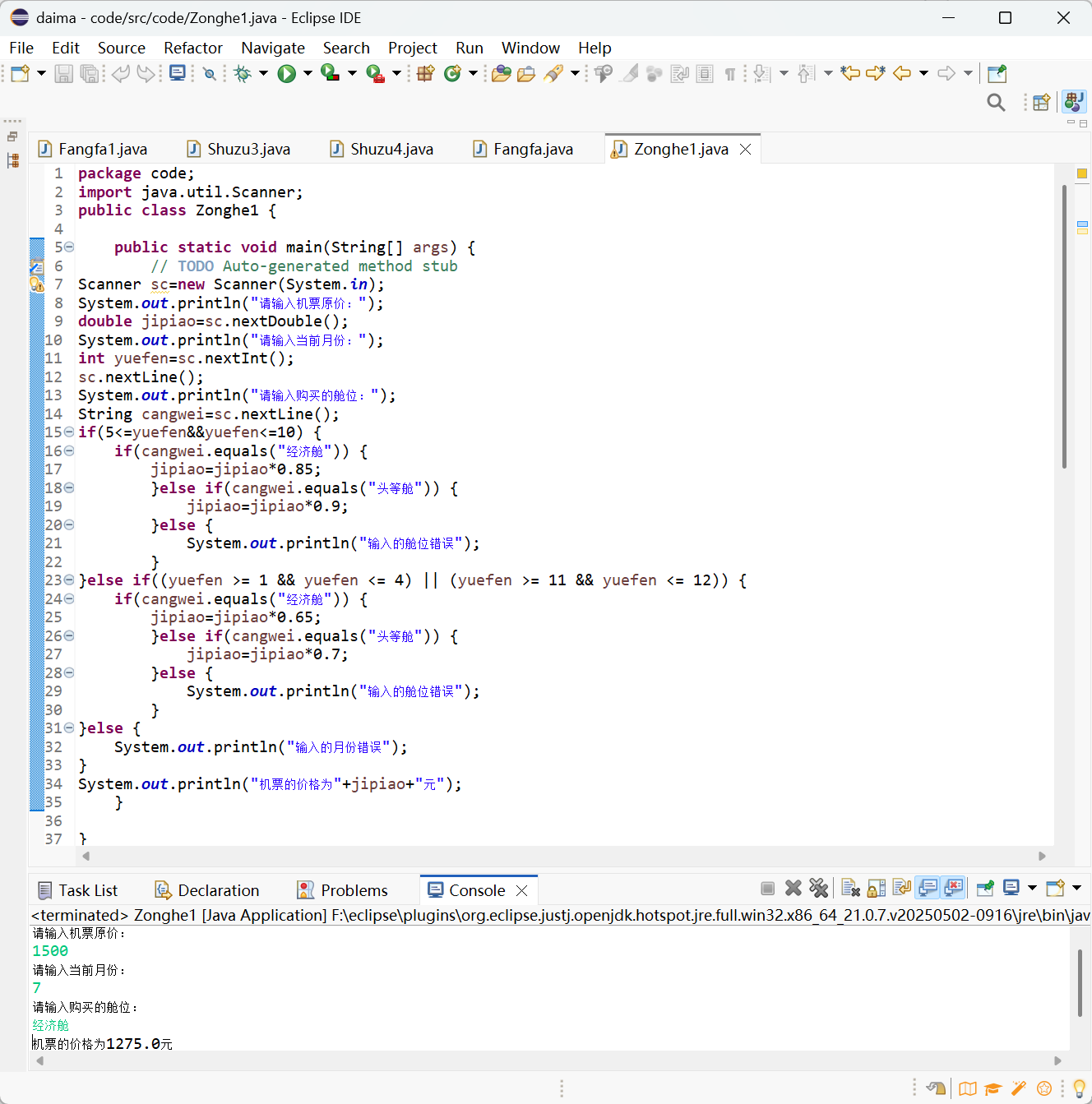
Task: Click the Save icon in toolbar
Action: coord(63,74)
